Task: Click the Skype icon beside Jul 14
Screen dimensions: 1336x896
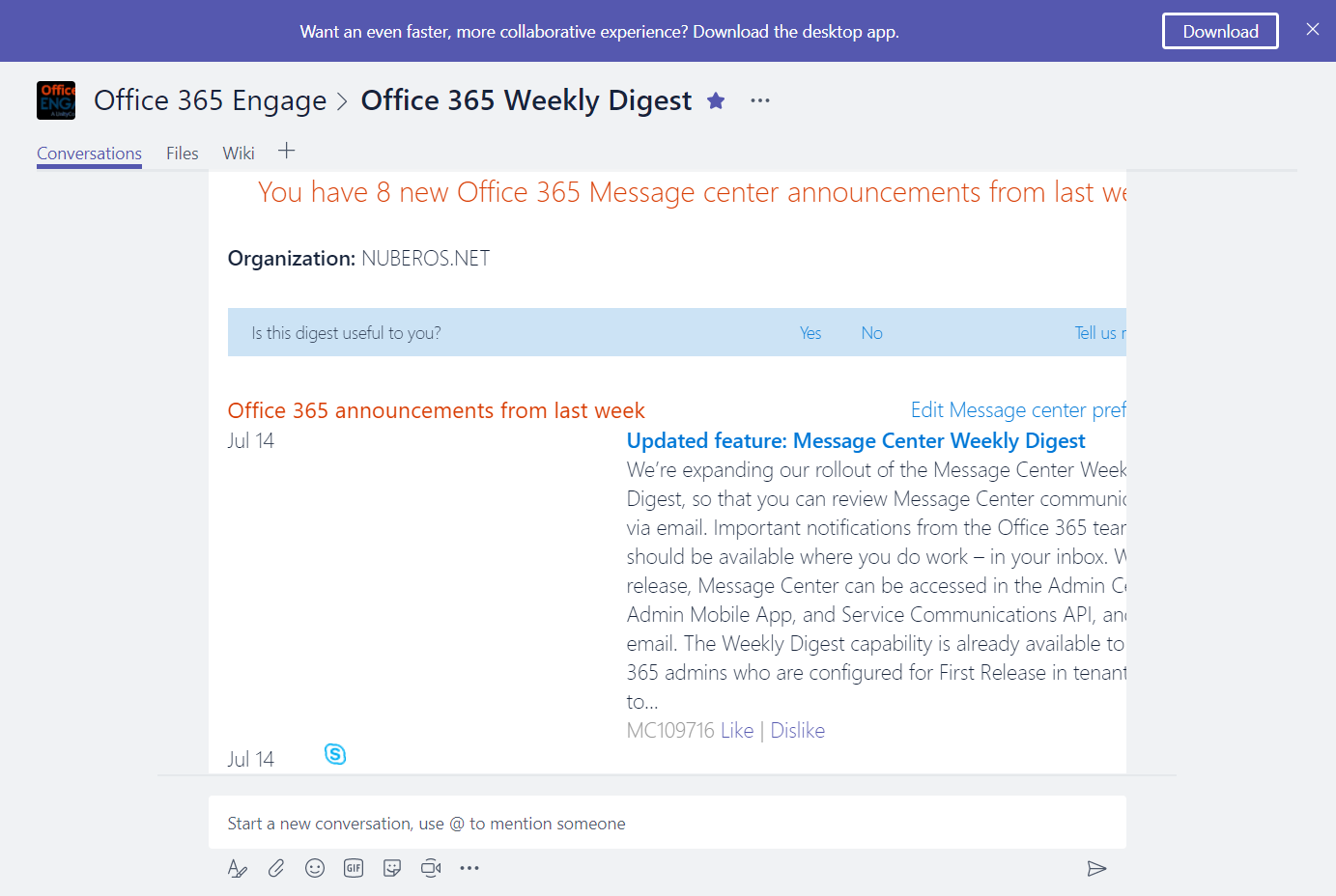Action: pyautogui.click(x=335, y=754)
